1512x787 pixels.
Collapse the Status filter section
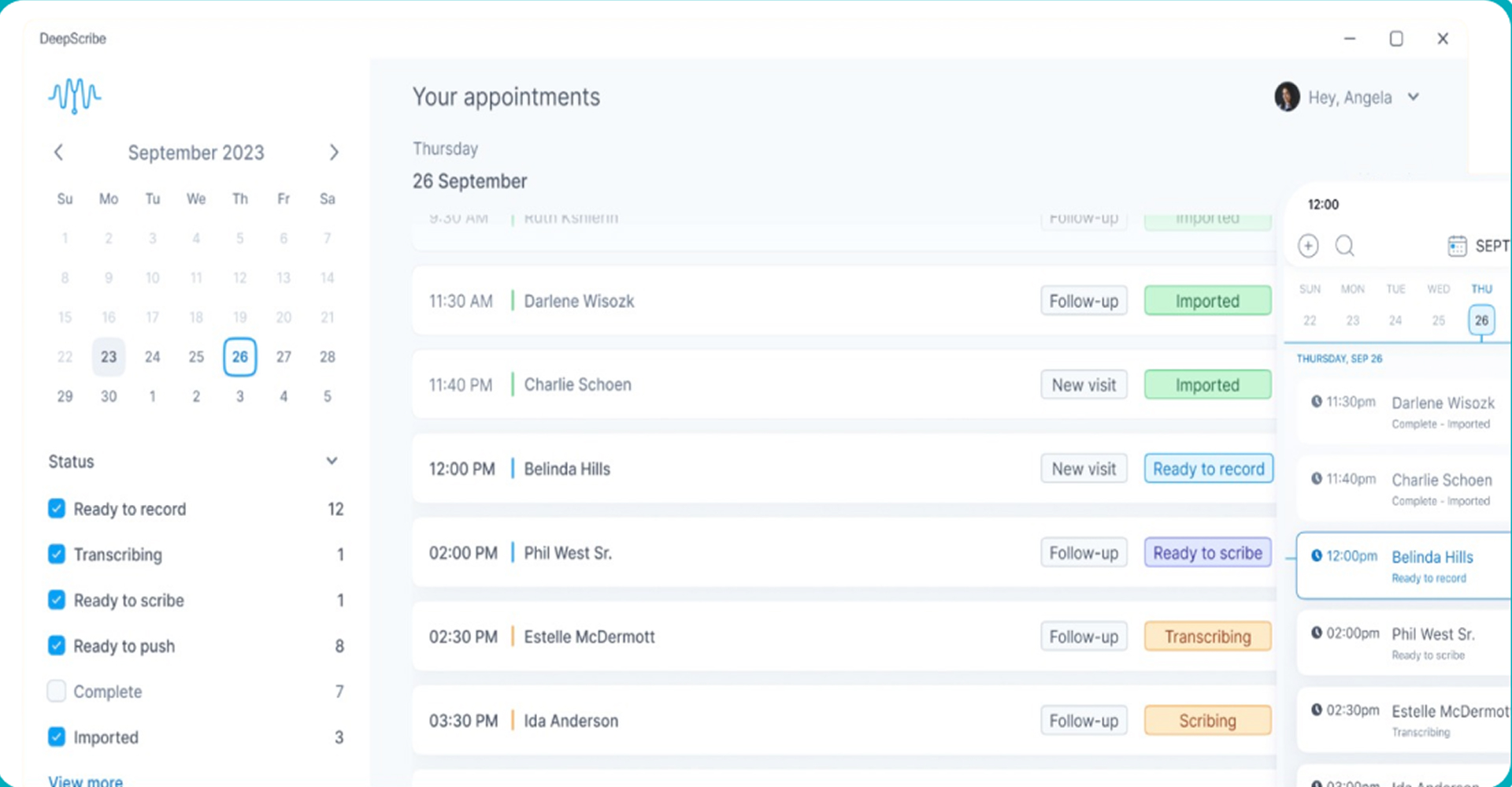332,461
